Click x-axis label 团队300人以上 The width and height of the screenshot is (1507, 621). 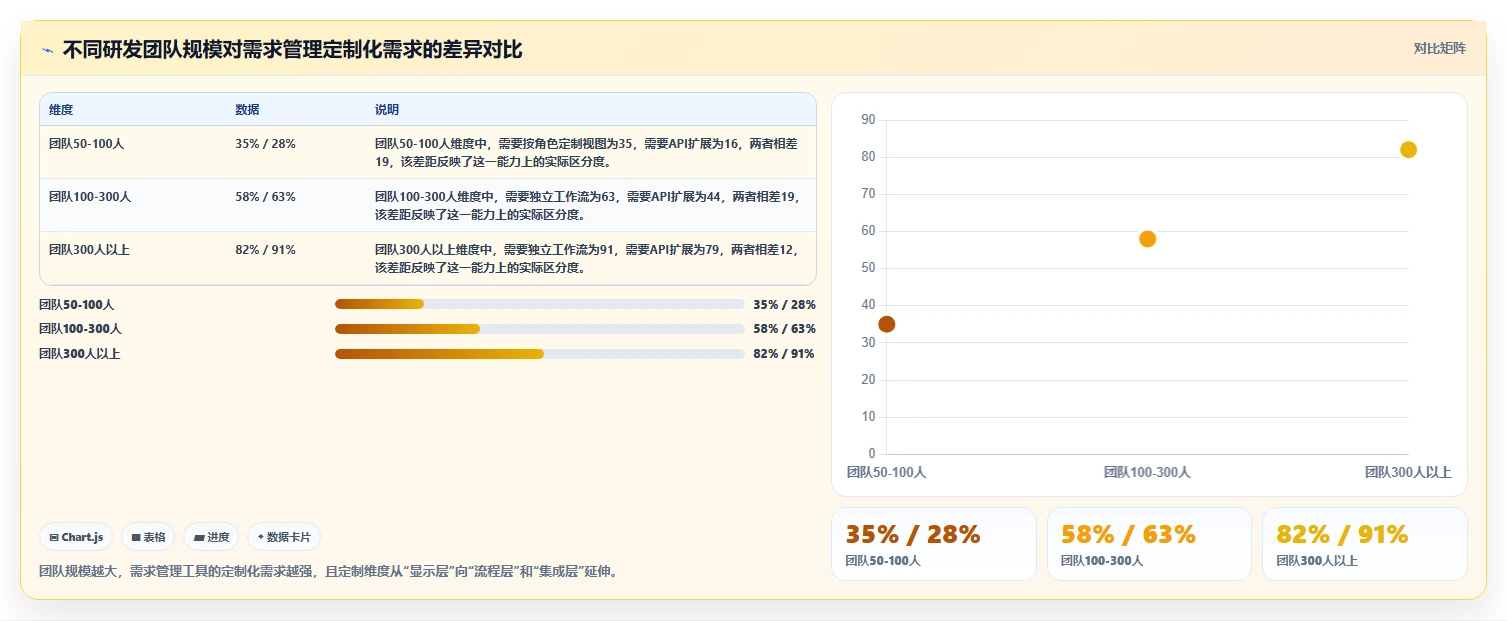(1408, 472)
